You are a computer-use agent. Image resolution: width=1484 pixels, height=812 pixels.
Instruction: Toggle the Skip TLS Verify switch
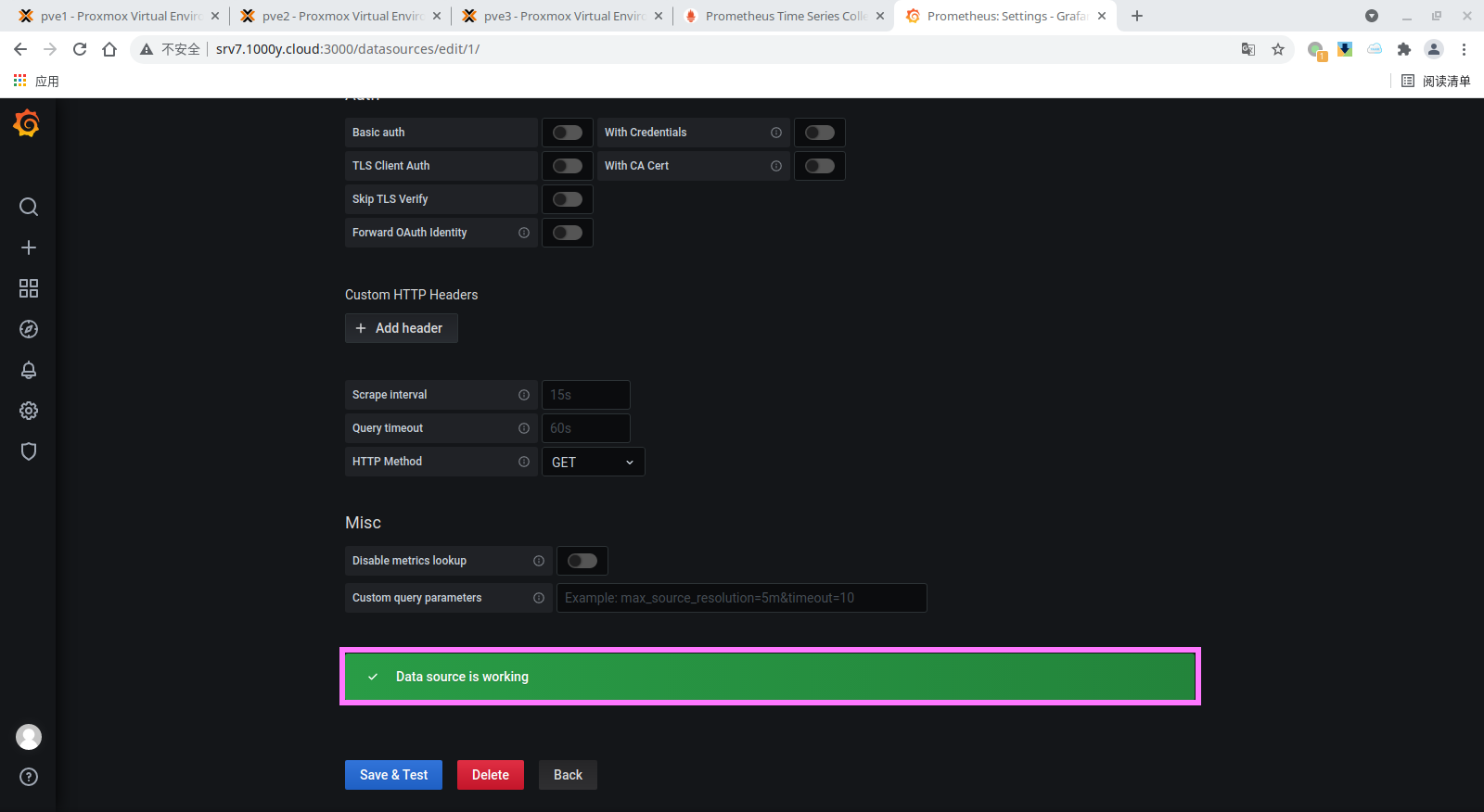567,199
